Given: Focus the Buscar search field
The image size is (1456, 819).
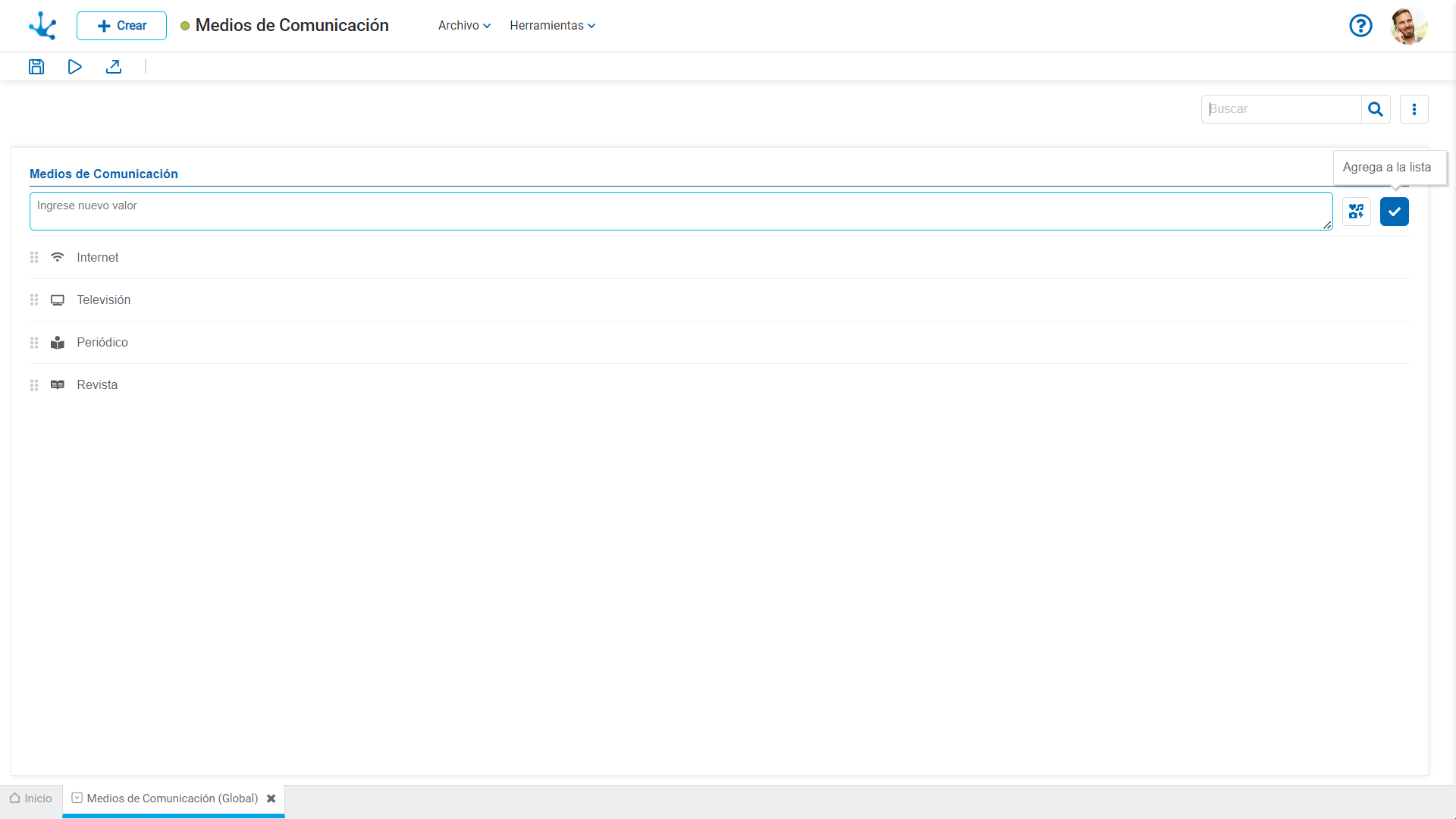Looking at the screenshot, I should pos(1282,109).
